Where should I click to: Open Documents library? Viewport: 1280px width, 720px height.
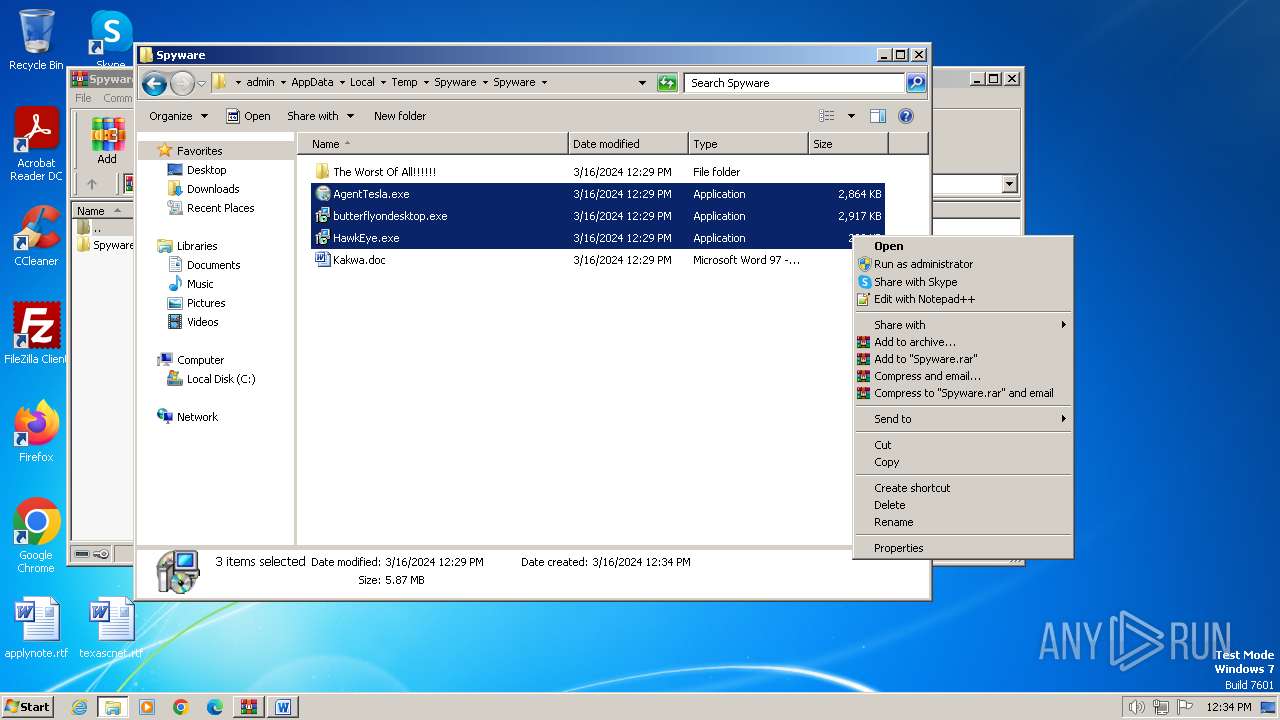[213, 265]
